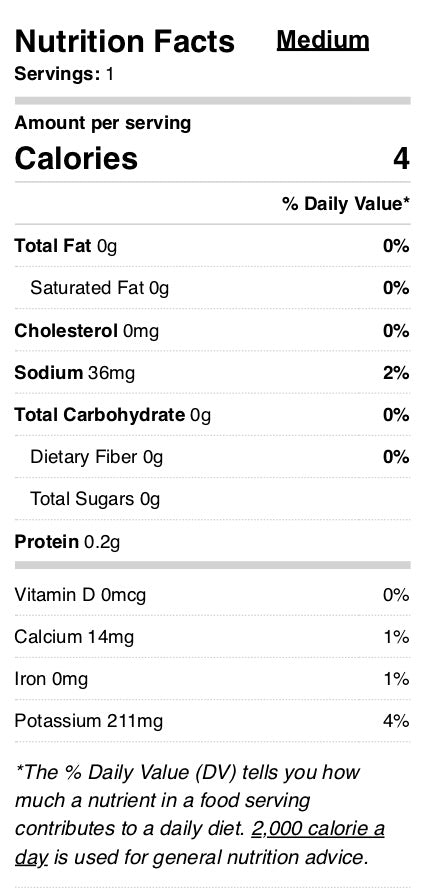Click the Sodium 36mg entry
Viewport: 423px width, 889px height.
(x=75, y=373)
